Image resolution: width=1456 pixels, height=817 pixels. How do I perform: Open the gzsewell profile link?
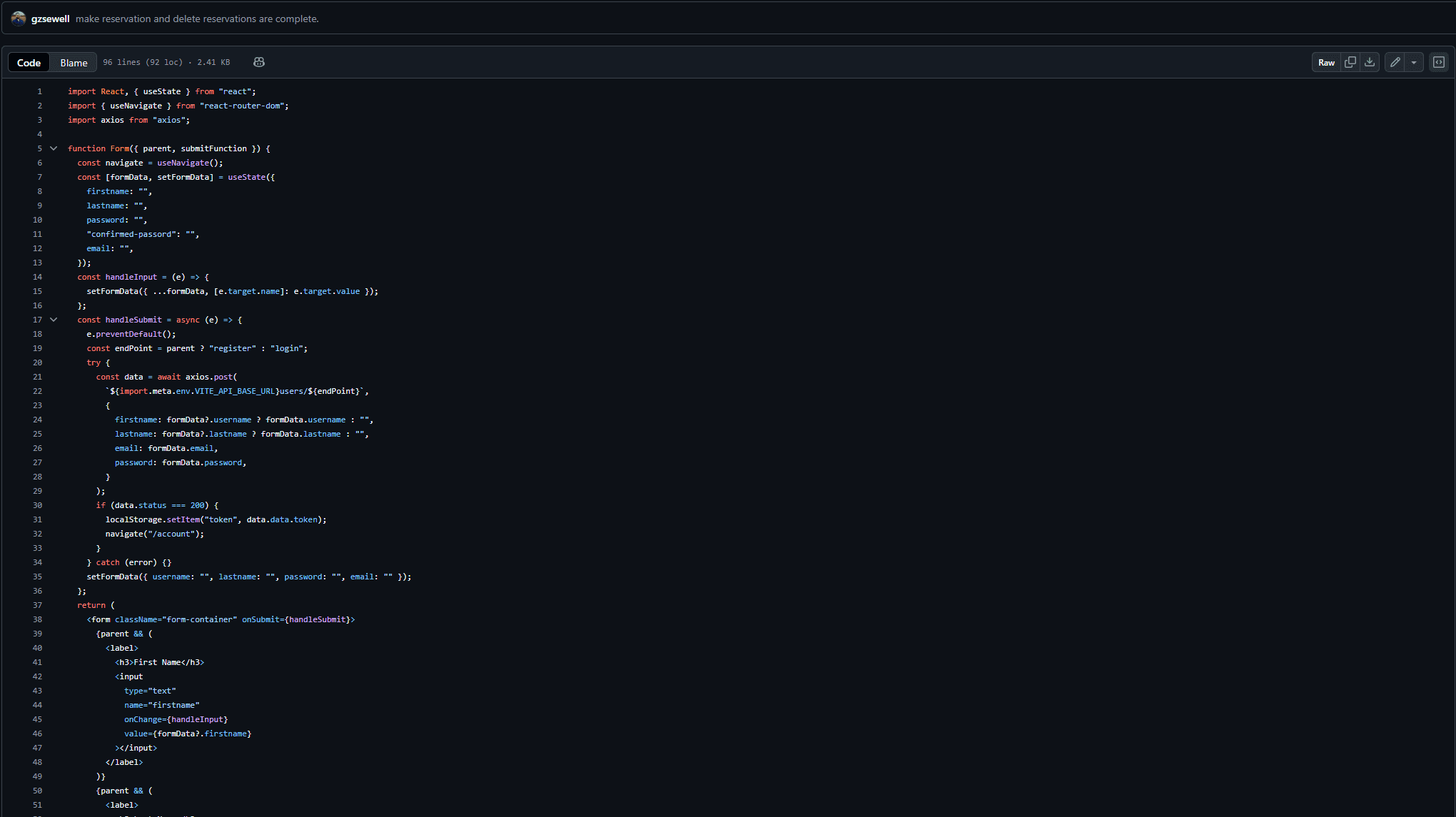point(50,19)
